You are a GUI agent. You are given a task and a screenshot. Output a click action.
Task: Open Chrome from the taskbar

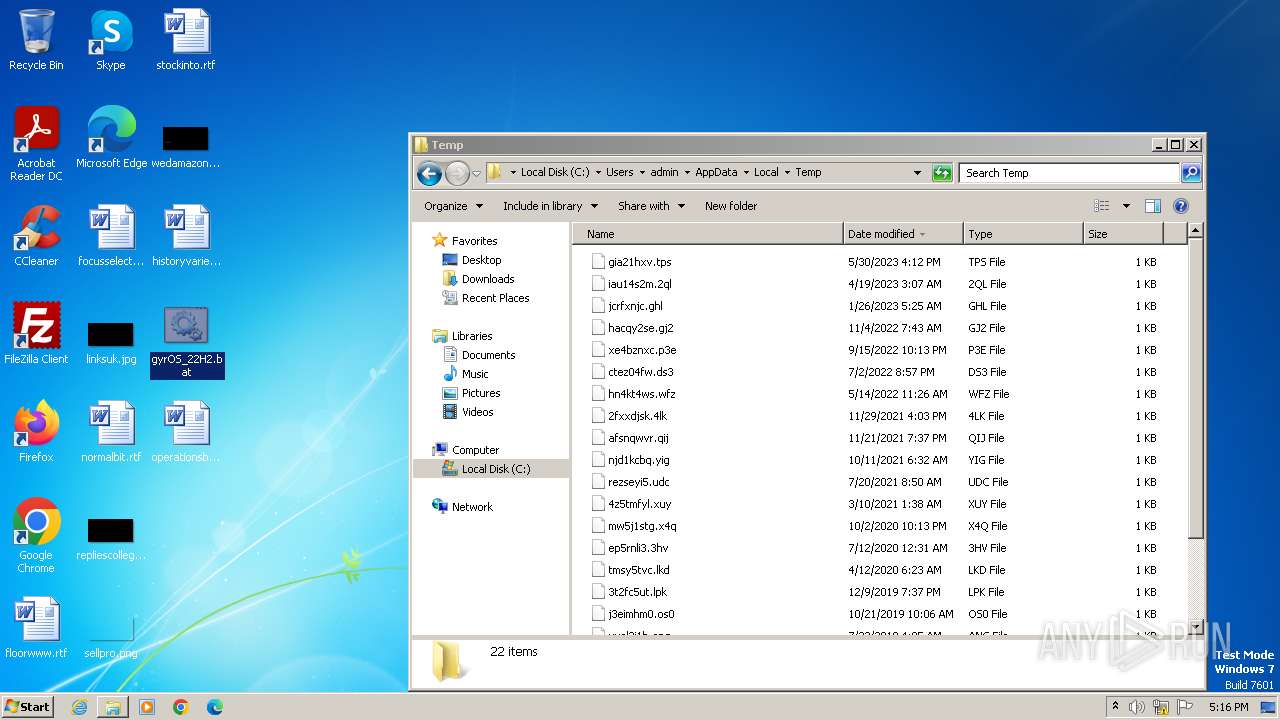(180, 707)
